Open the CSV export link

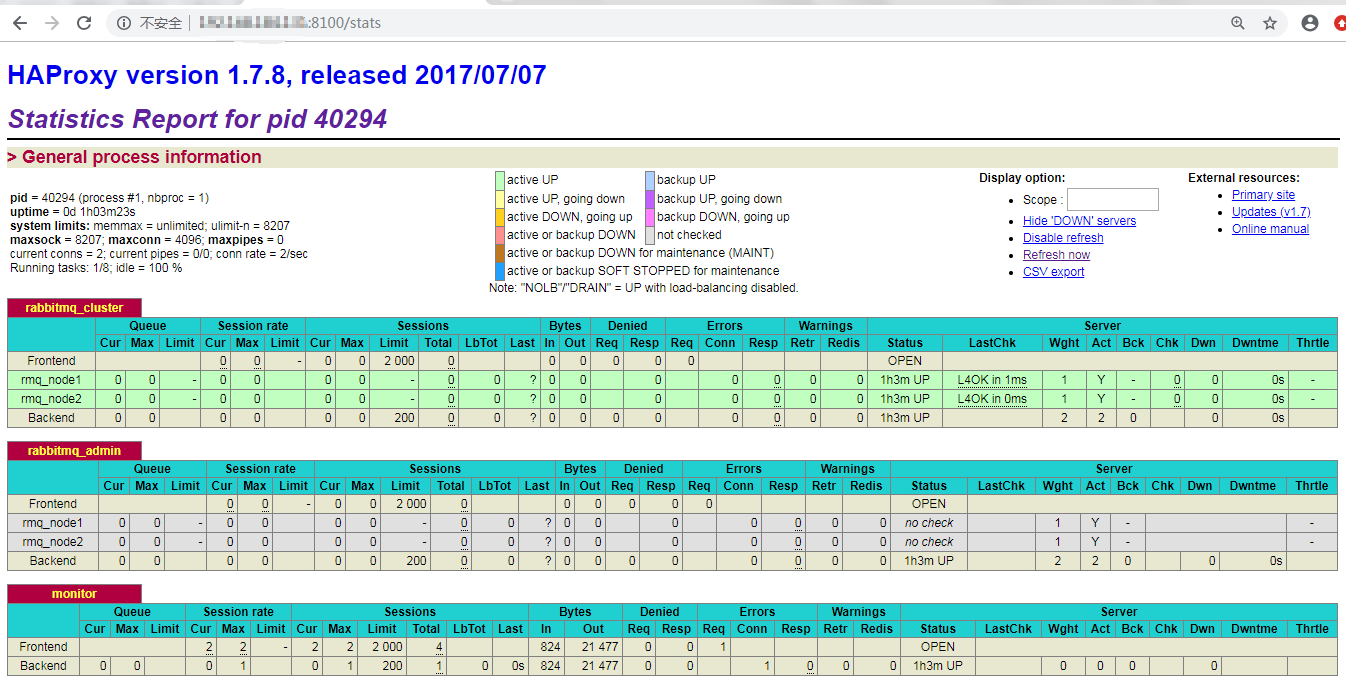(x=1053, y=272)
